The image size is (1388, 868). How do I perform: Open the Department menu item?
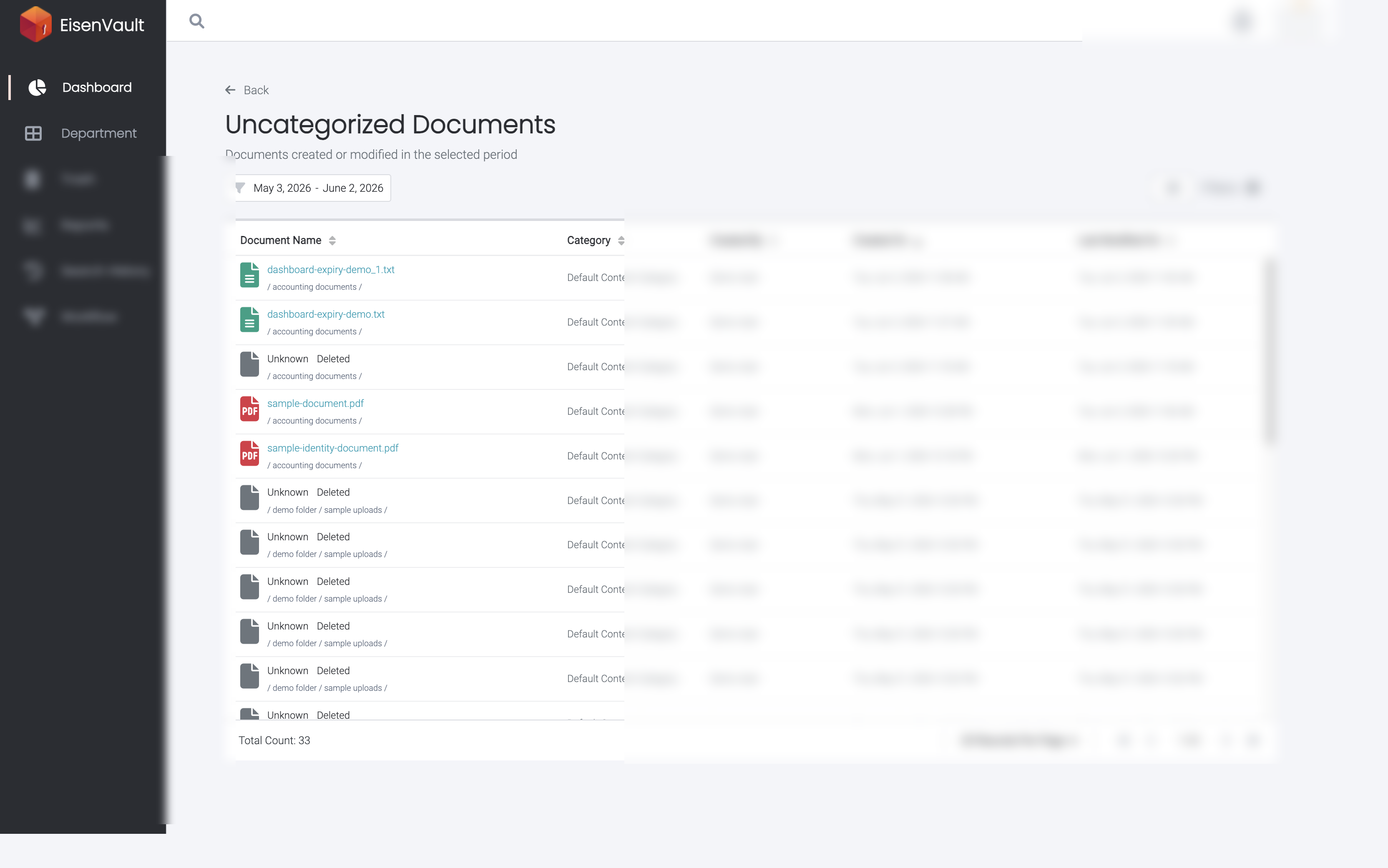pos(99,133)
